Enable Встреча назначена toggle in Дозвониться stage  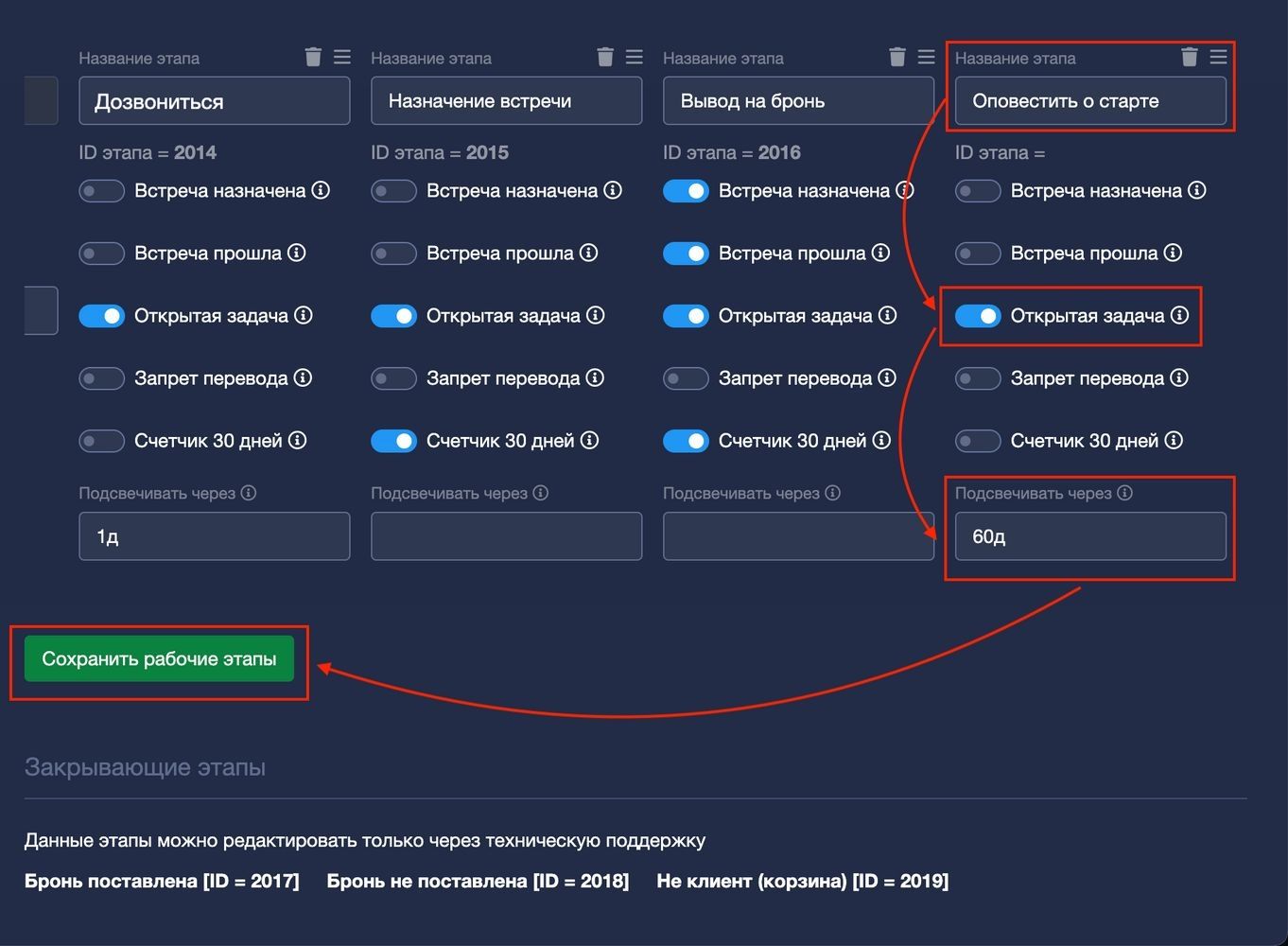pos(101,191)
